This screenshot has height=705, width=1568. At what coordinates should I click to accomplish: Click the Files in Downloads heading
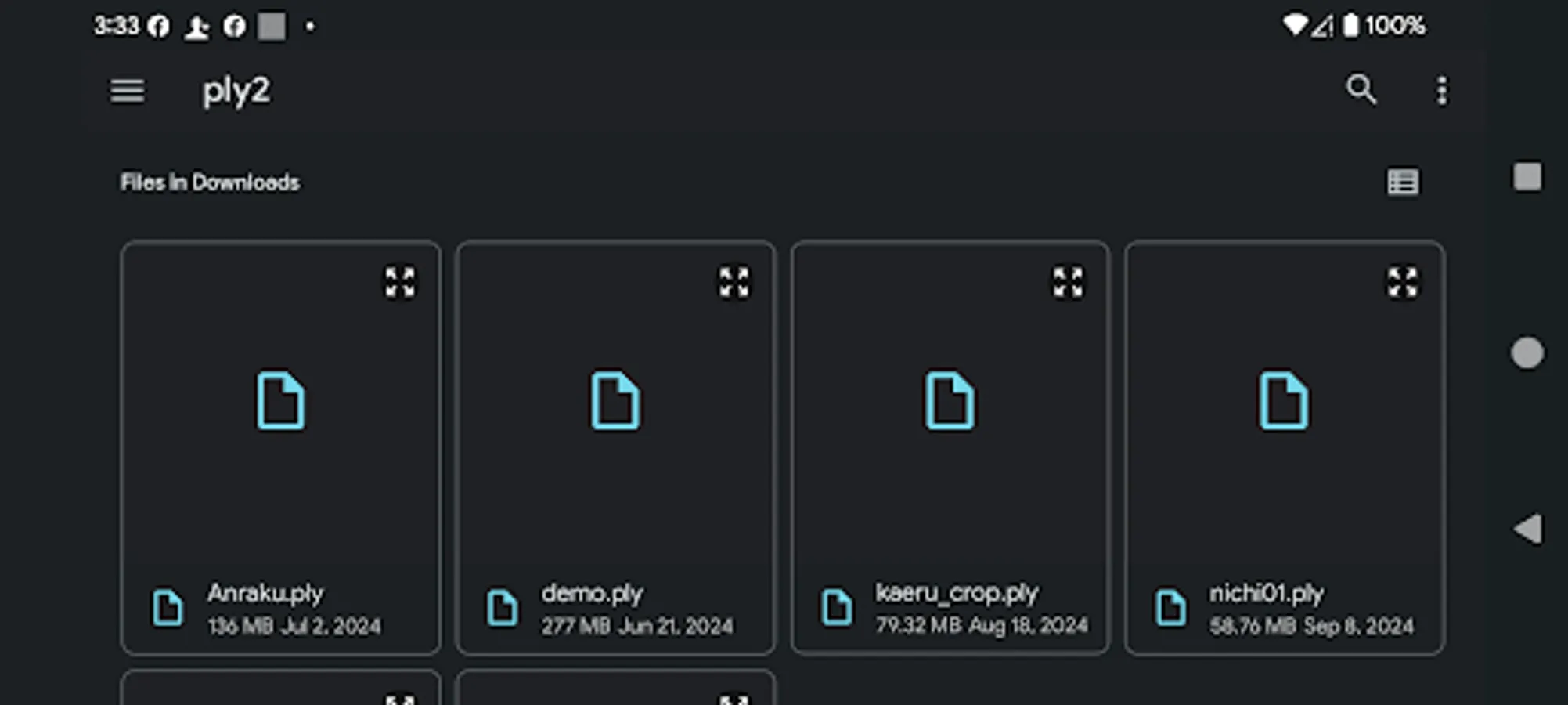(x=210, y=182)
